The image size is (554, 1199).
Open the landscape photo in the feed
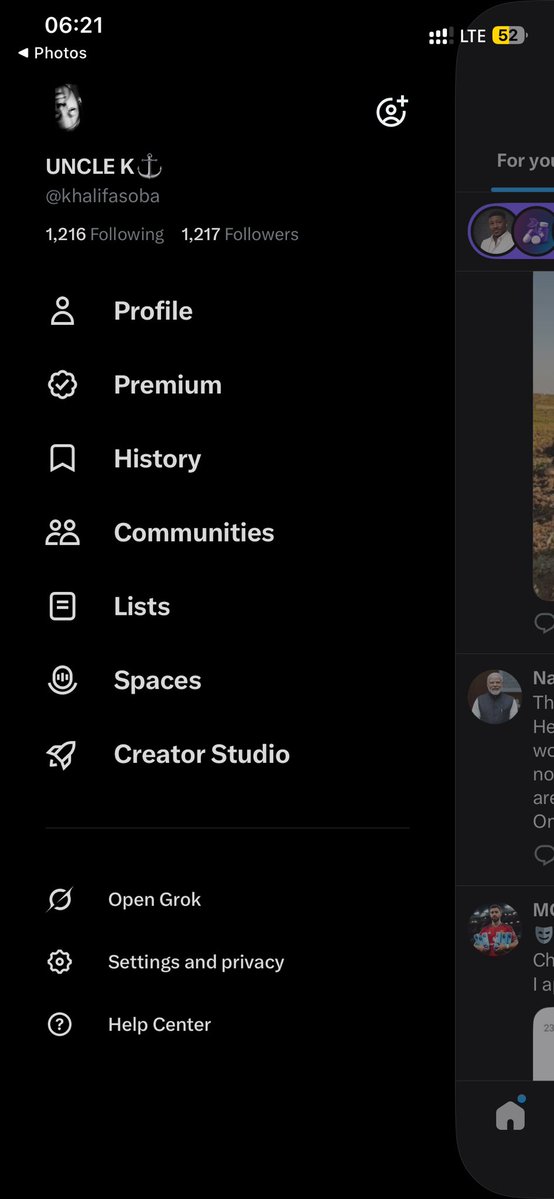tap(543, 437)
